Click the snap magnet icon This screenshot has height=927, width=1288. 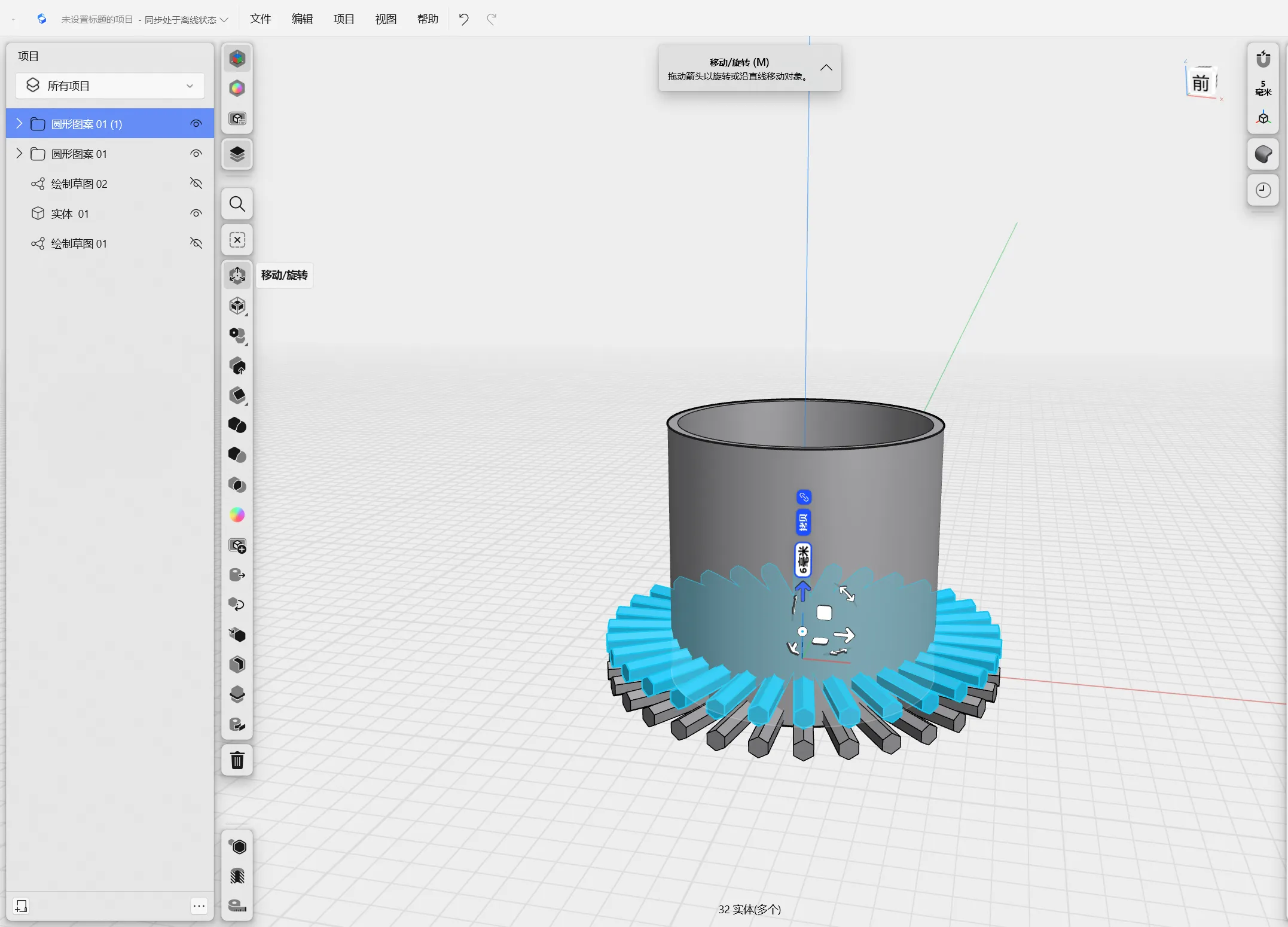(1263, 59)
